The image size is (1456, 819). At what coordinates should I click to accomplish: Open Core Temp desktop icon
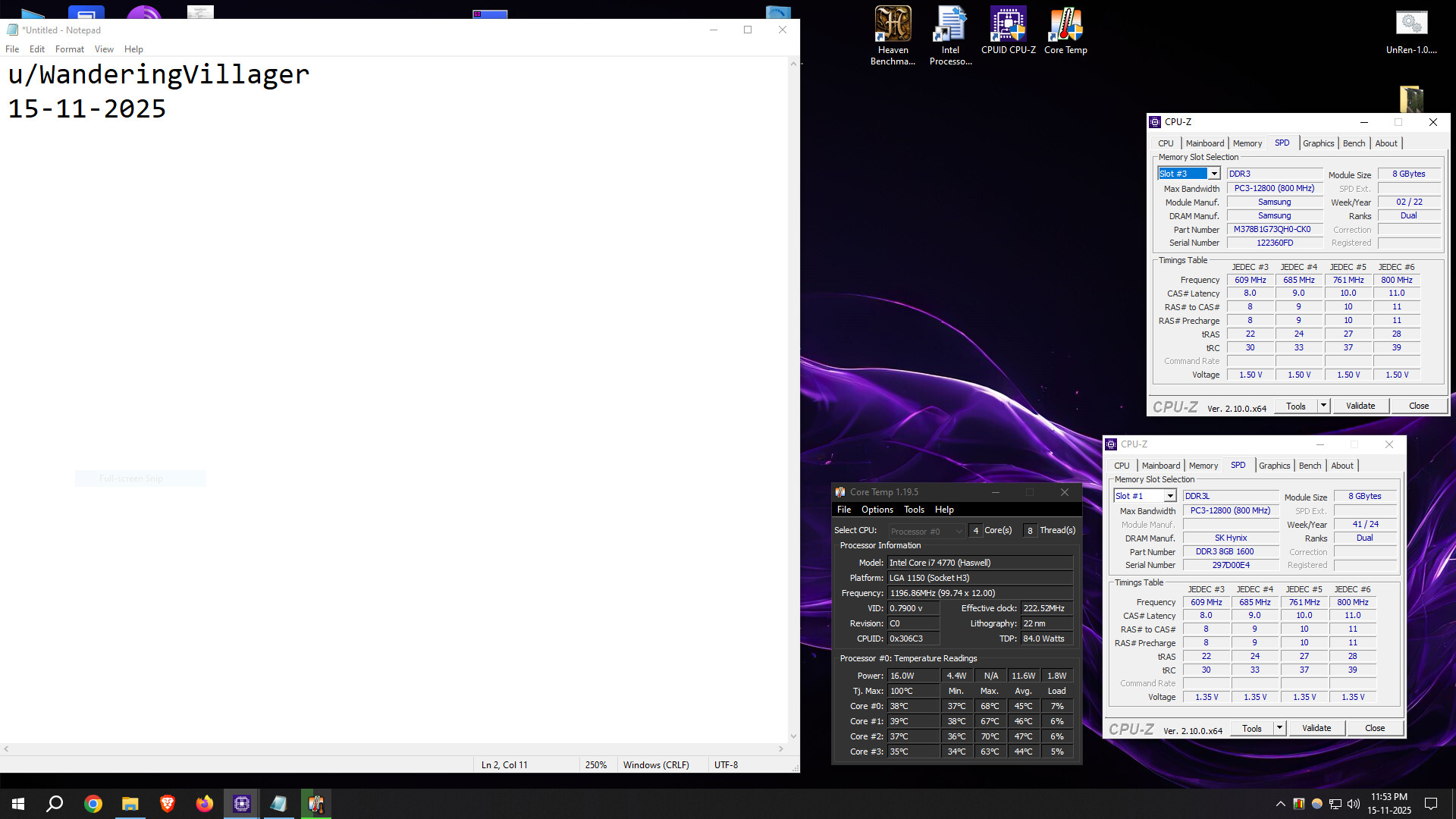pyautogui.click(x=1065, y=32)
